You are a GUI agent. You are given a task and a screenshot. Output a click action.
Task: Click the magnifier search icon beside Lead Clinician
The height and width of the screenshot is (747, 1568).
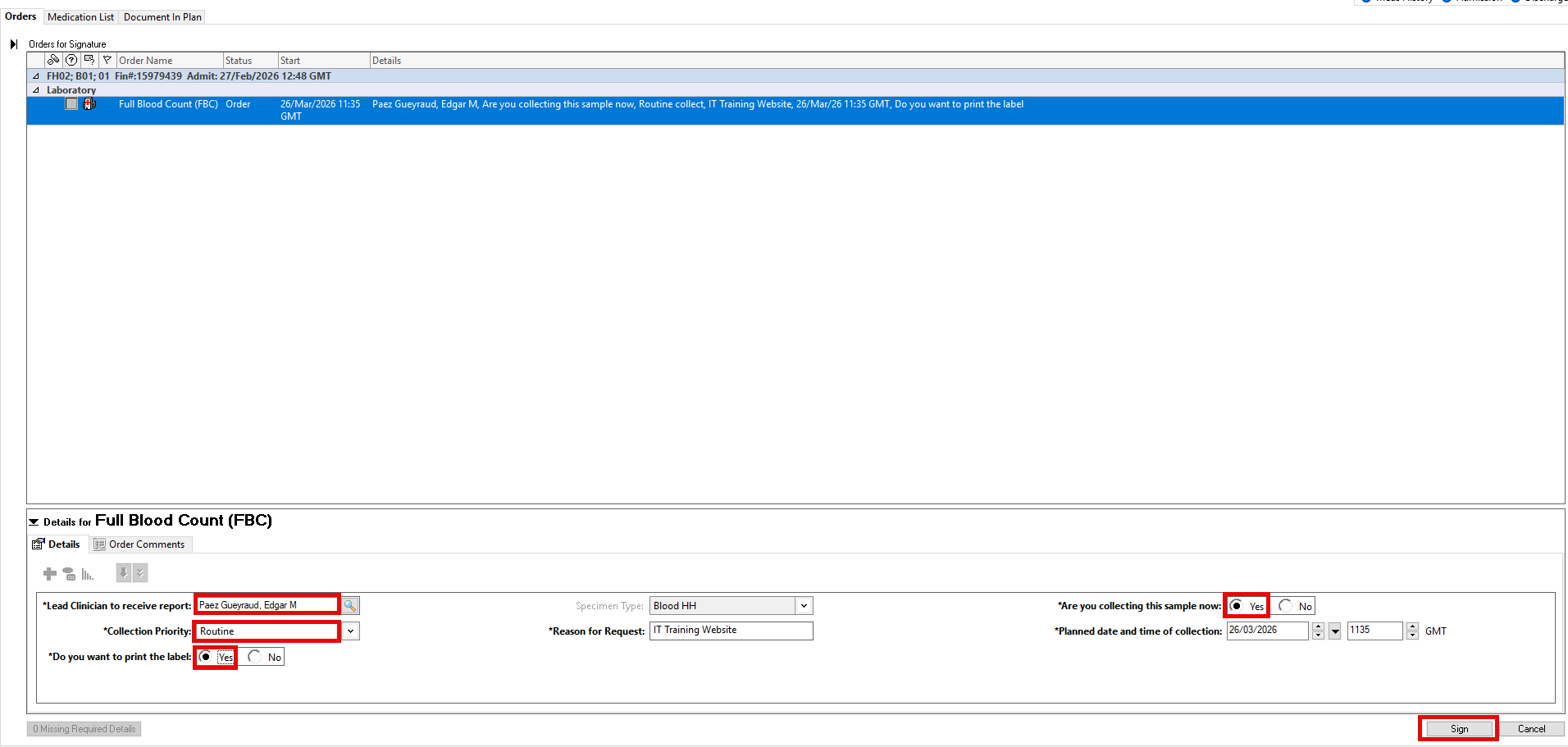point(350,606)
